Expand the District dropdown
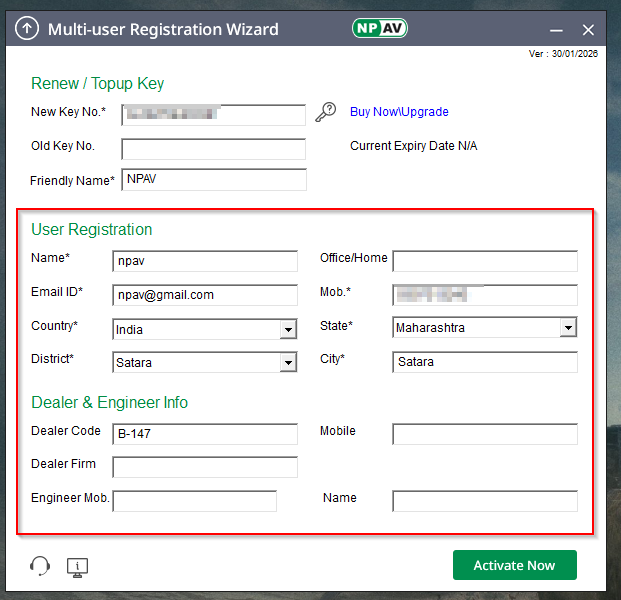Viewport: 621px width, 600px height. coord(288,362)
